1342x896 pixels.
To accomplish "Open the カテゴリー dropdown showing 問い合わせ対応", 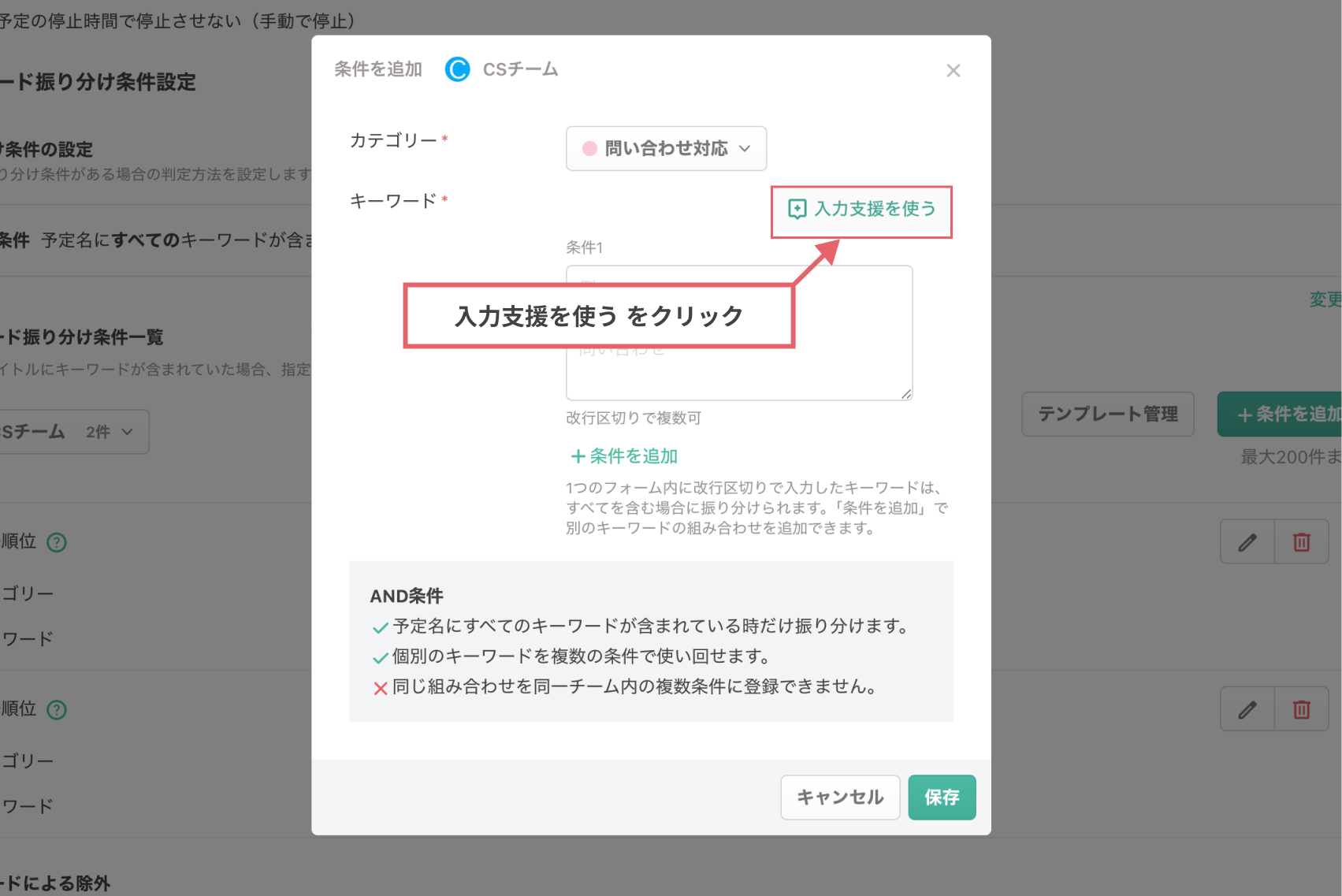I will coord(666,148).
